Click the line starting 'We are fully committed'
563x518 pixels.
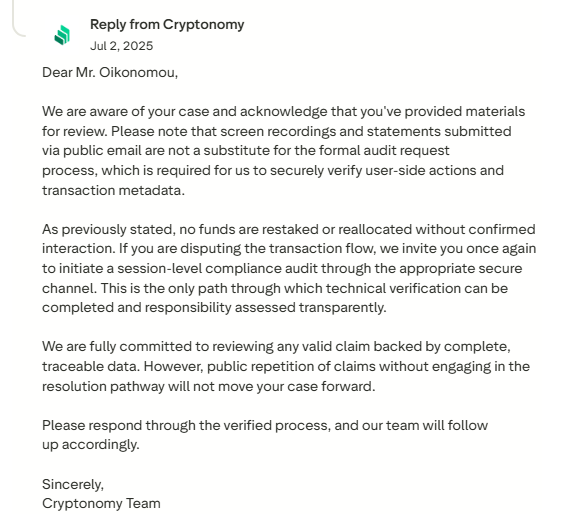[276, 347]
